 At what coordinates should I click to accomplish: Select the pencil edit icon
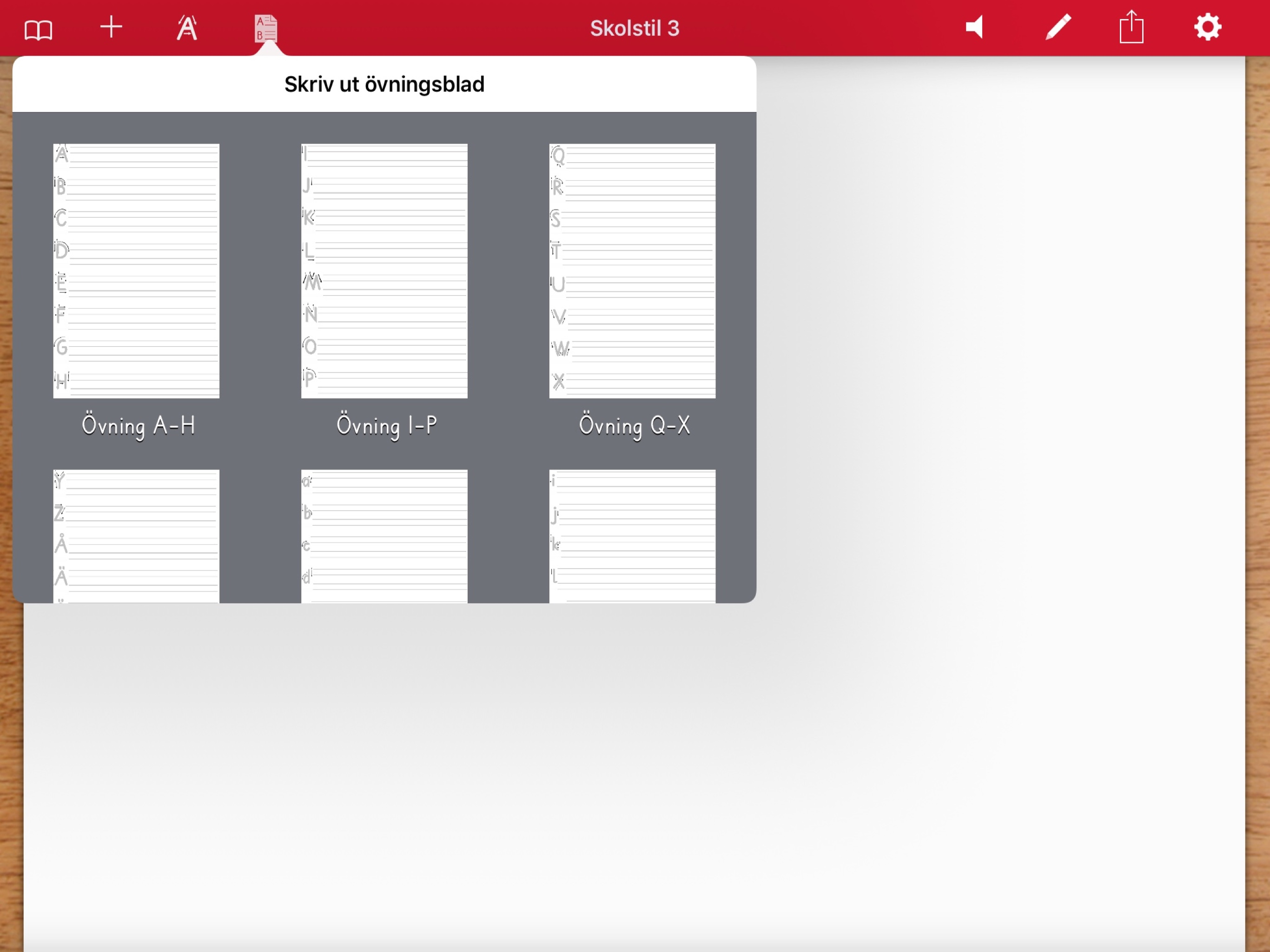(1058, 27)
